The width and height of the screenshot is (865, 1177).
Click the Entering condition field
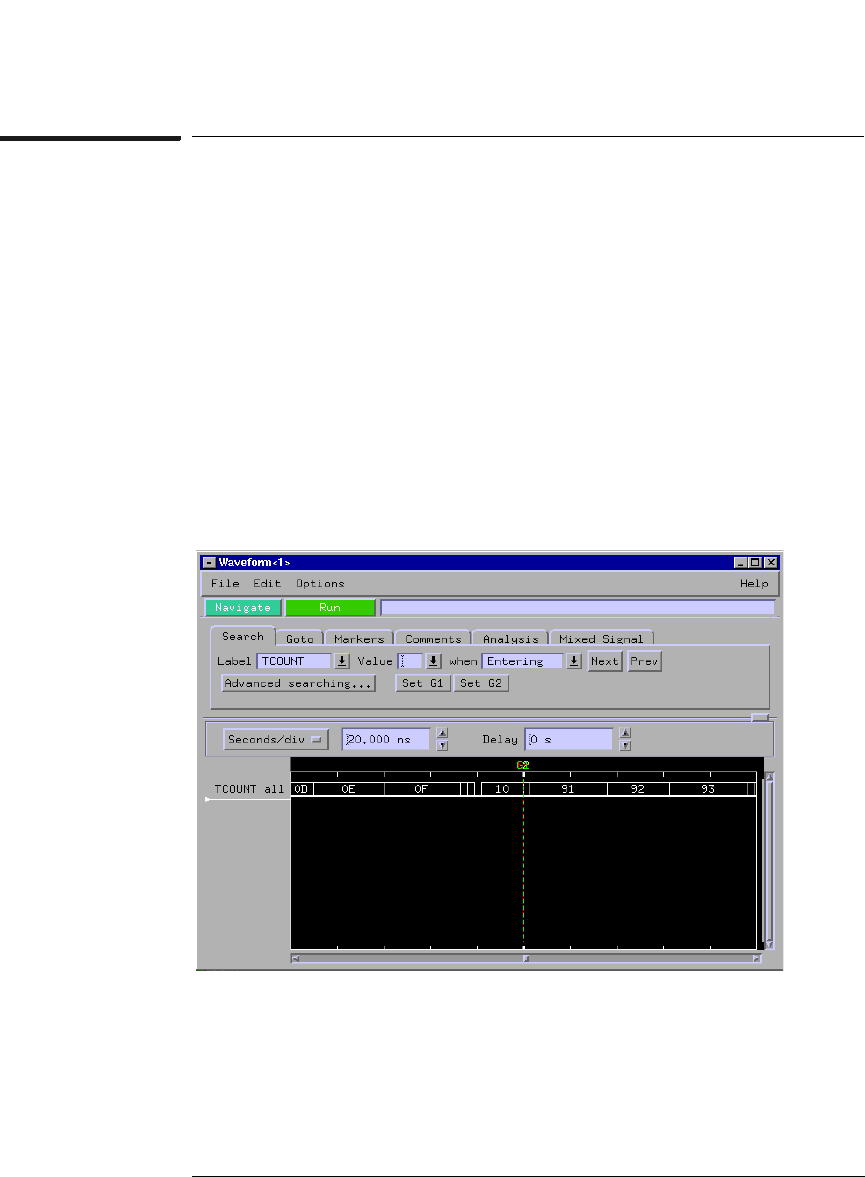click(522, 661)
